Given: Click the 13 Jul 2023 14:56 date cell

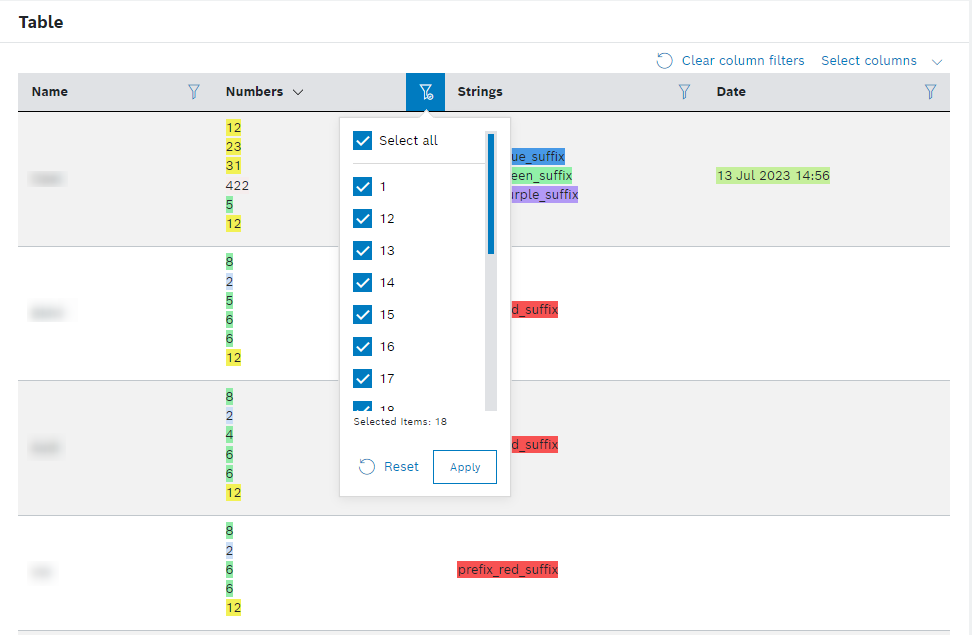Looking at the screenshot, I should click(773, 176).
